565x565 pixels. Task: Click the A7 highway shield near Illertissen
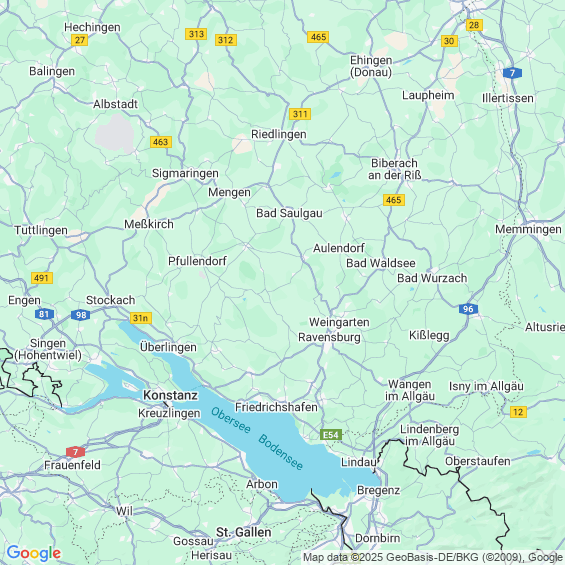click(x=512, y=73)
